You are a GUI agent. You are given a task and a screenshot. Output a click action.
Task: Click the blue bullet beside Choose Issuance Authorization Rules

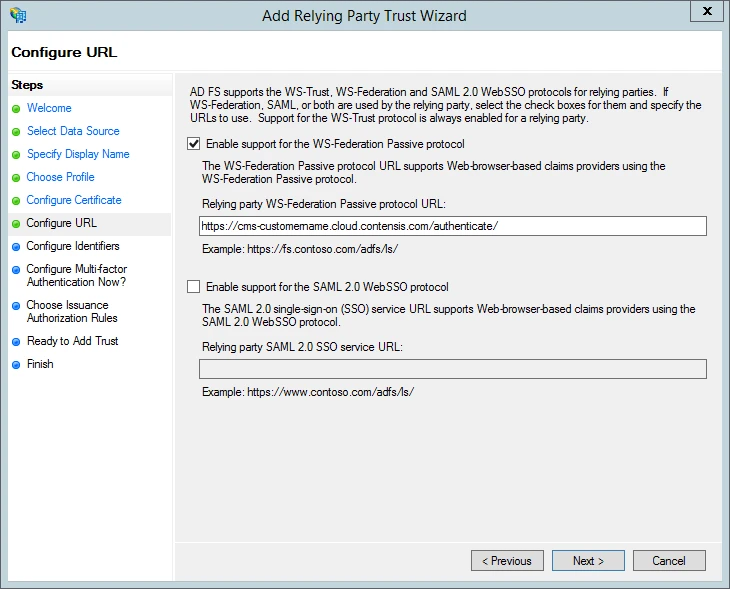point(16,306)
